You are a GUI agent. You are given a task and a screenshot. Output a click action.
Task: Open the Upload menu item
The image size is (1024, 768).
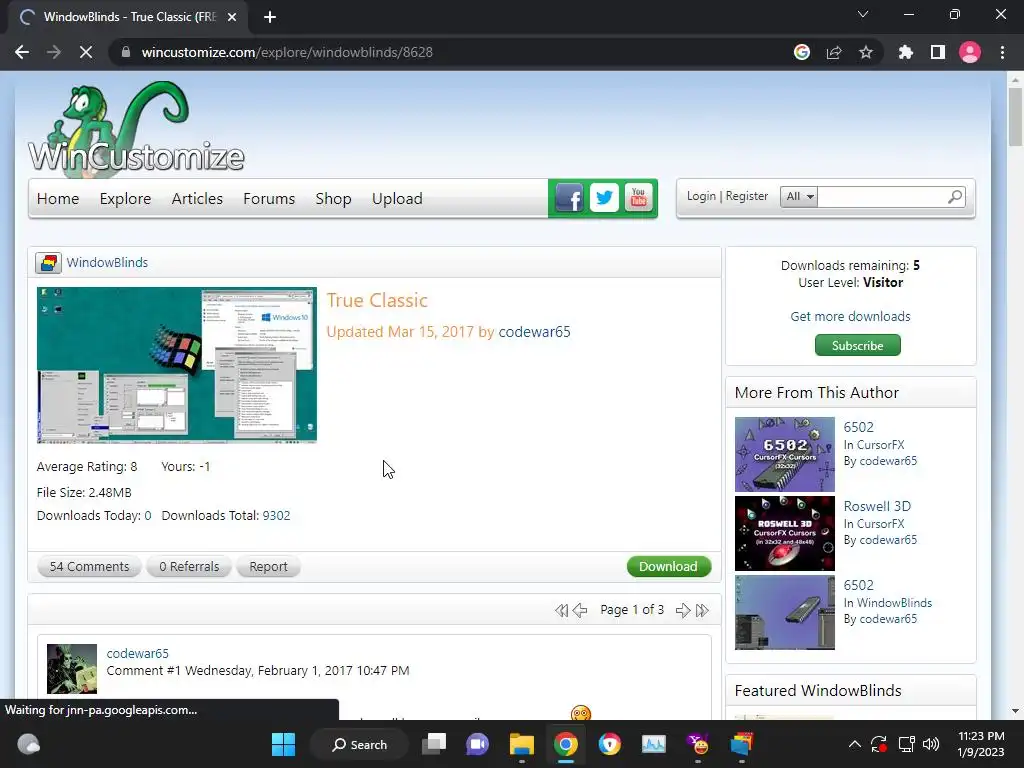pos(397,199)
